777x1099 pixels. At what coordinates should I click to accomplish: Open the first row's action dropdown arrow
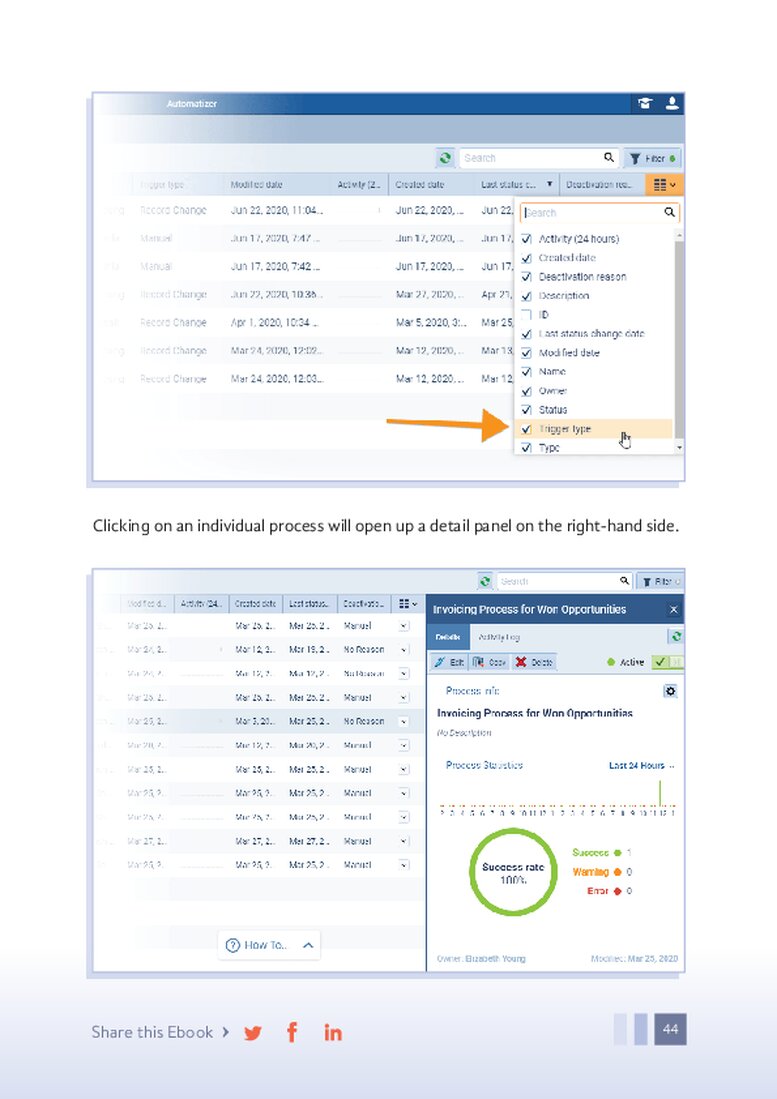404,626
